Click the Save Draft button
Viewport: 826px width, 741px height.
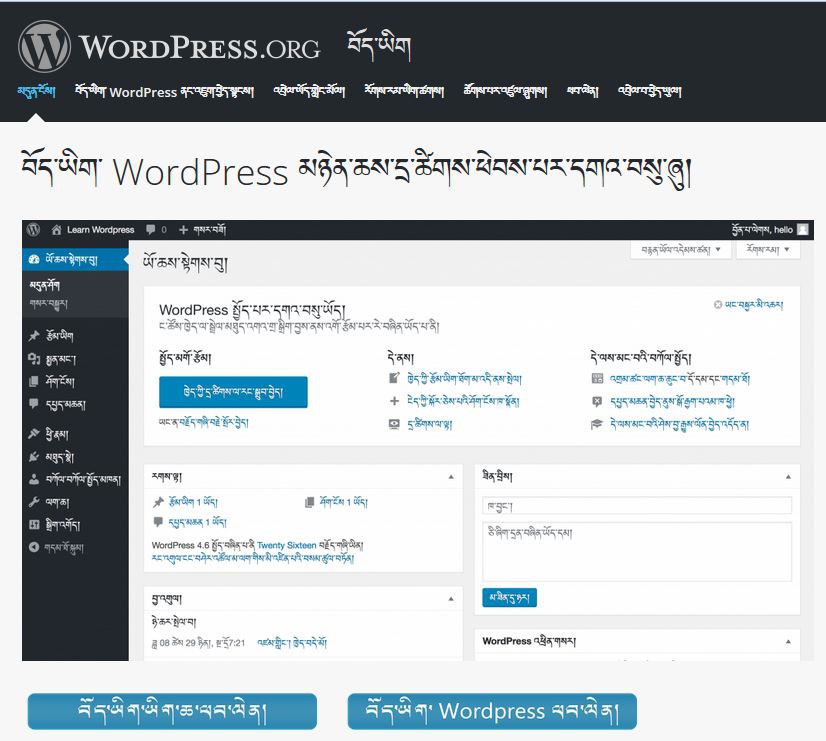(x=509, y=598)
